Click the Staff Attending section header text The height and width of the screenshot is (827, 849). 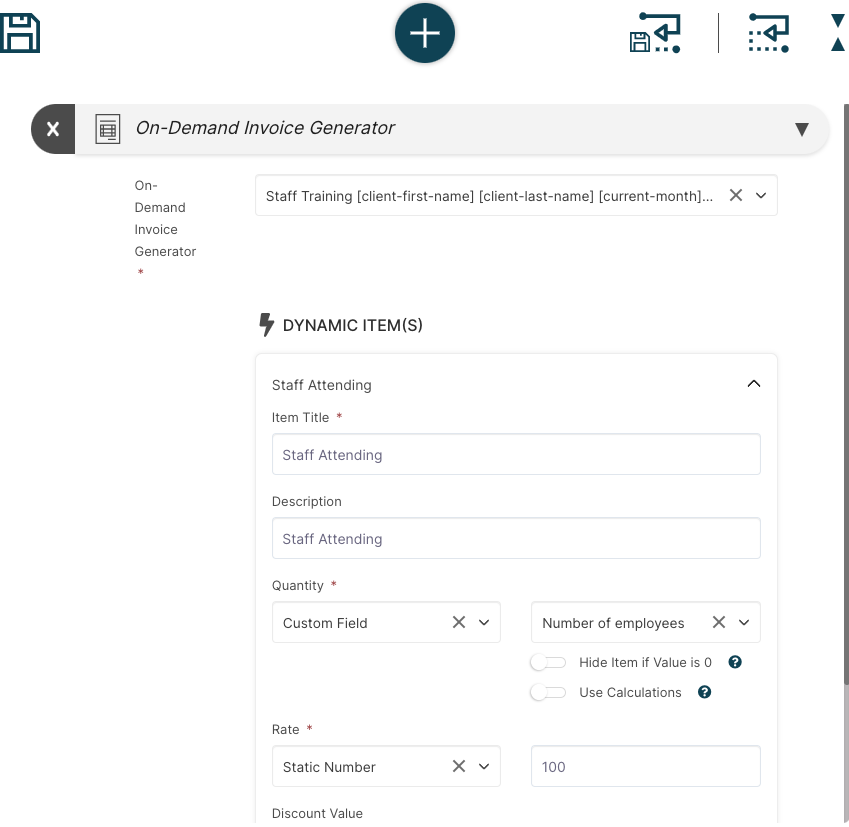(322, 385)
